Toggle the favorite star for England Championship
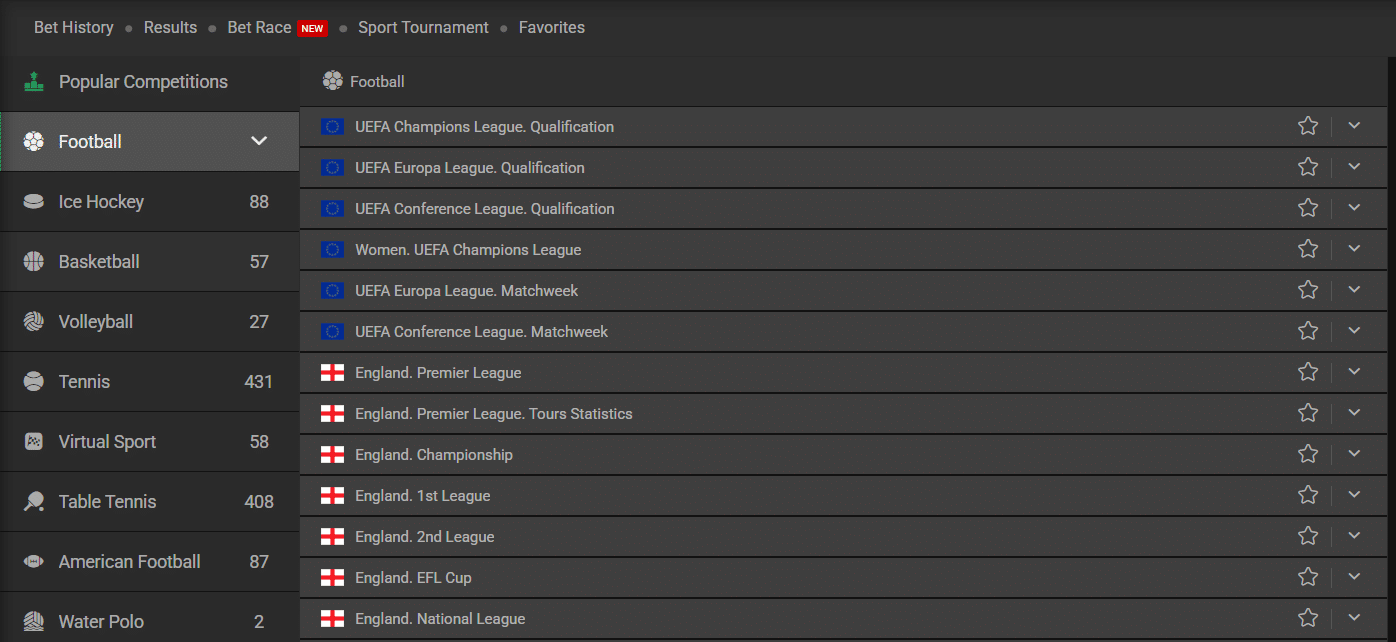 [1308, 454]
